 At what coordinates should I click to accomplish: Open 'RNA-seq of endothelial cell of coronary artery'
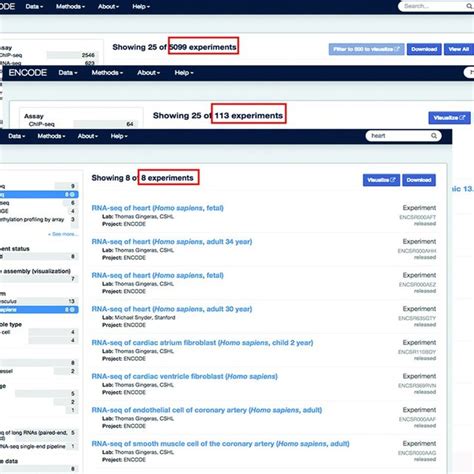coord(207,410)
